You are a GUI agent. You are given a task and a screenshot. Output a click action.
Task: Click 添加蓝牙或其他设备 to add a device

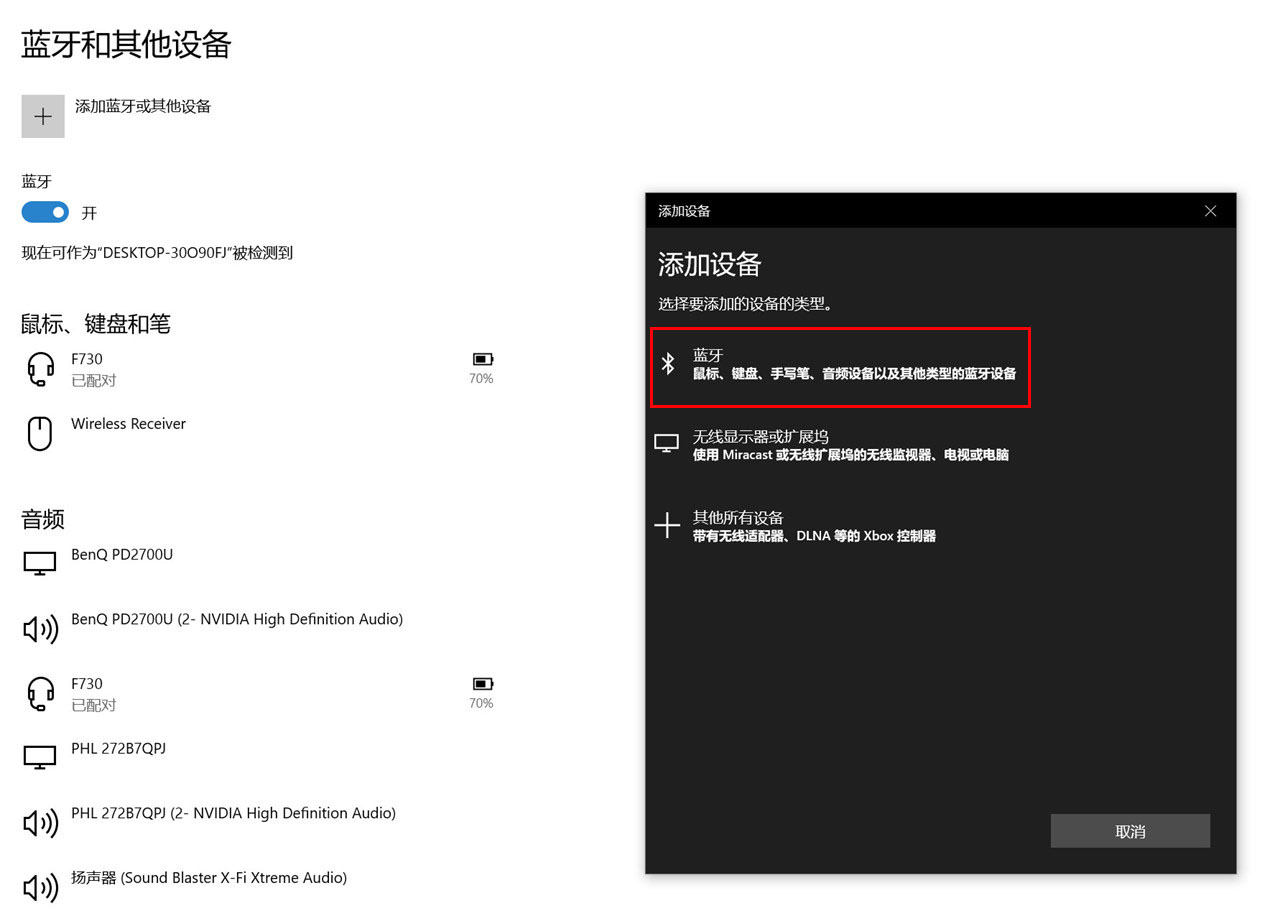(142, 105)
